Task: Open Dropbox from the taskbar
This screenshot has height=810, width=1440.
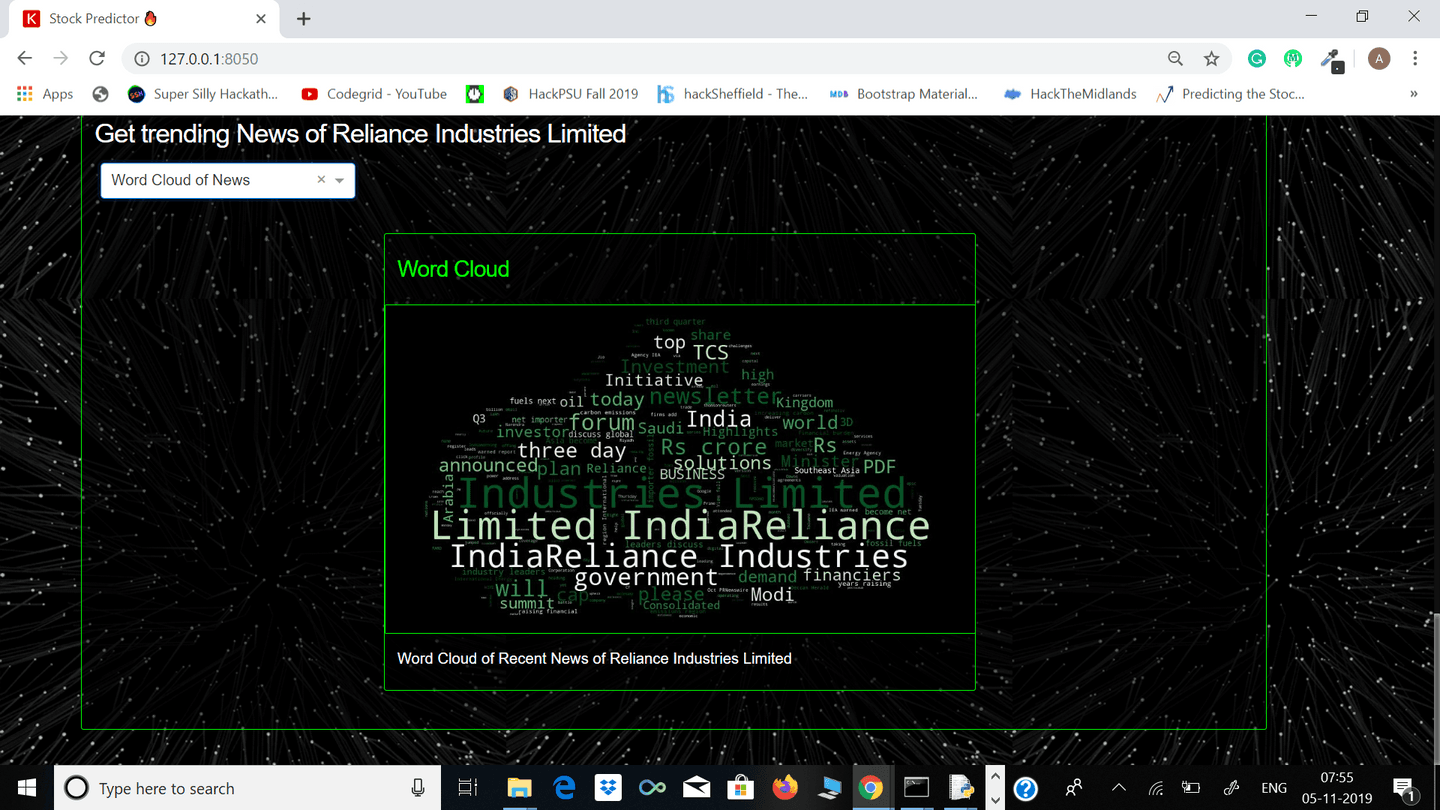Action: coord(608,788)
